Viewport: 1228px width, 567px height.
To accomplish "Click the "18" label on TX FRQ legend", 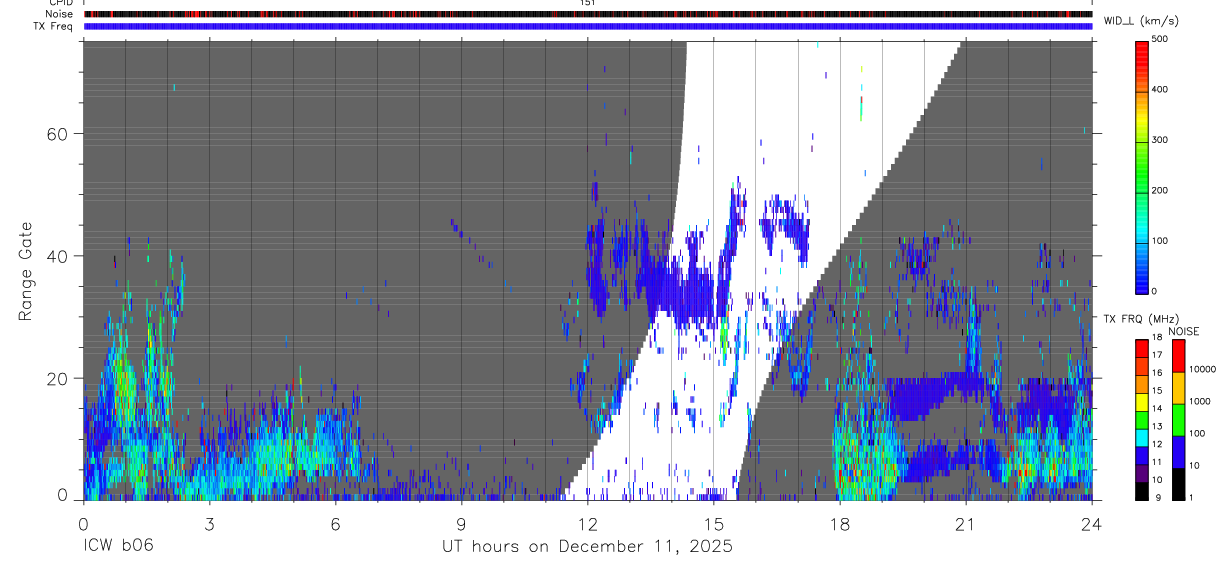I will pyautogui.click(x=1157, y=338).
